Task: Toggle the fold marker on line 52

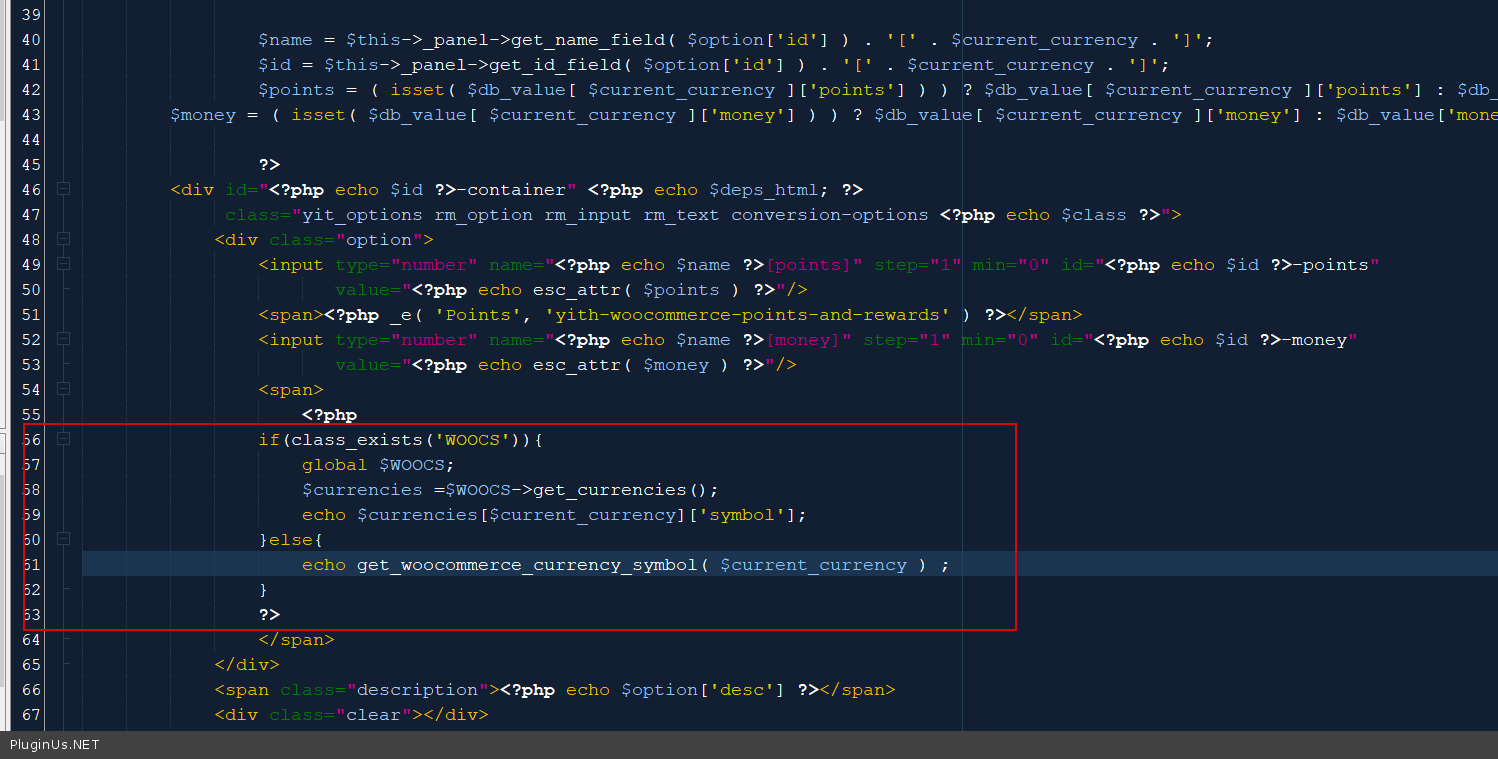Action: 63,339
